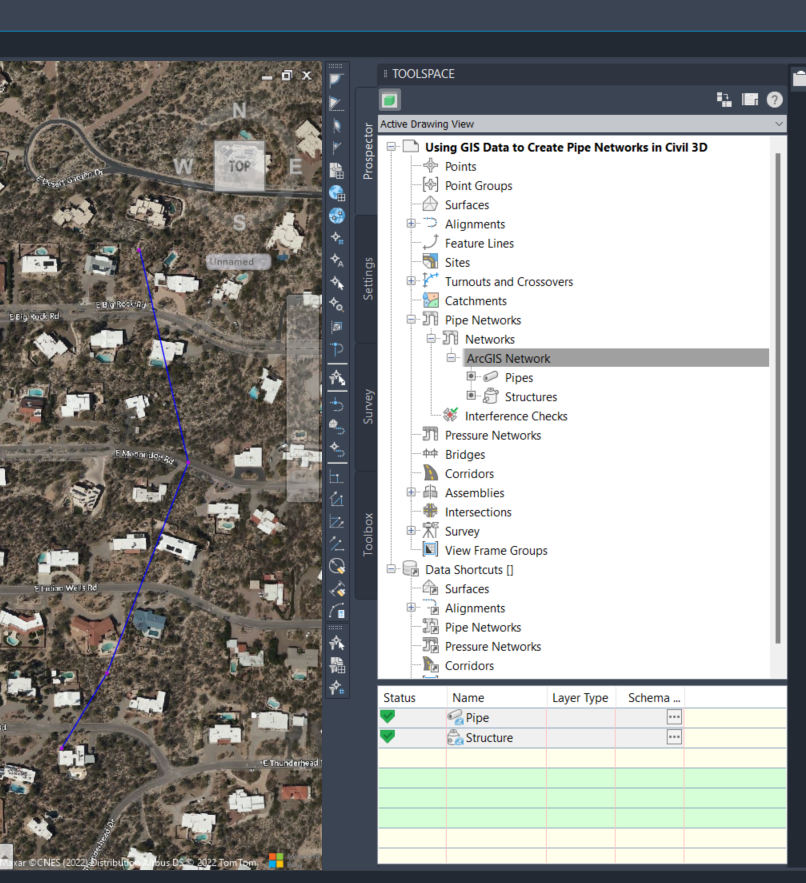
Task: Click the TOP face of the ViewCube
Action: click(x=239, y=166)
